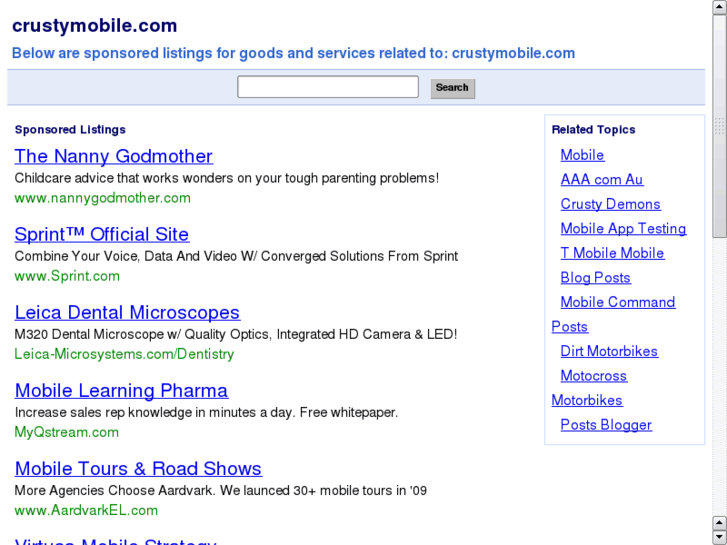
Task: Open the Crusty Demons related topic
Action: [610, 204]
